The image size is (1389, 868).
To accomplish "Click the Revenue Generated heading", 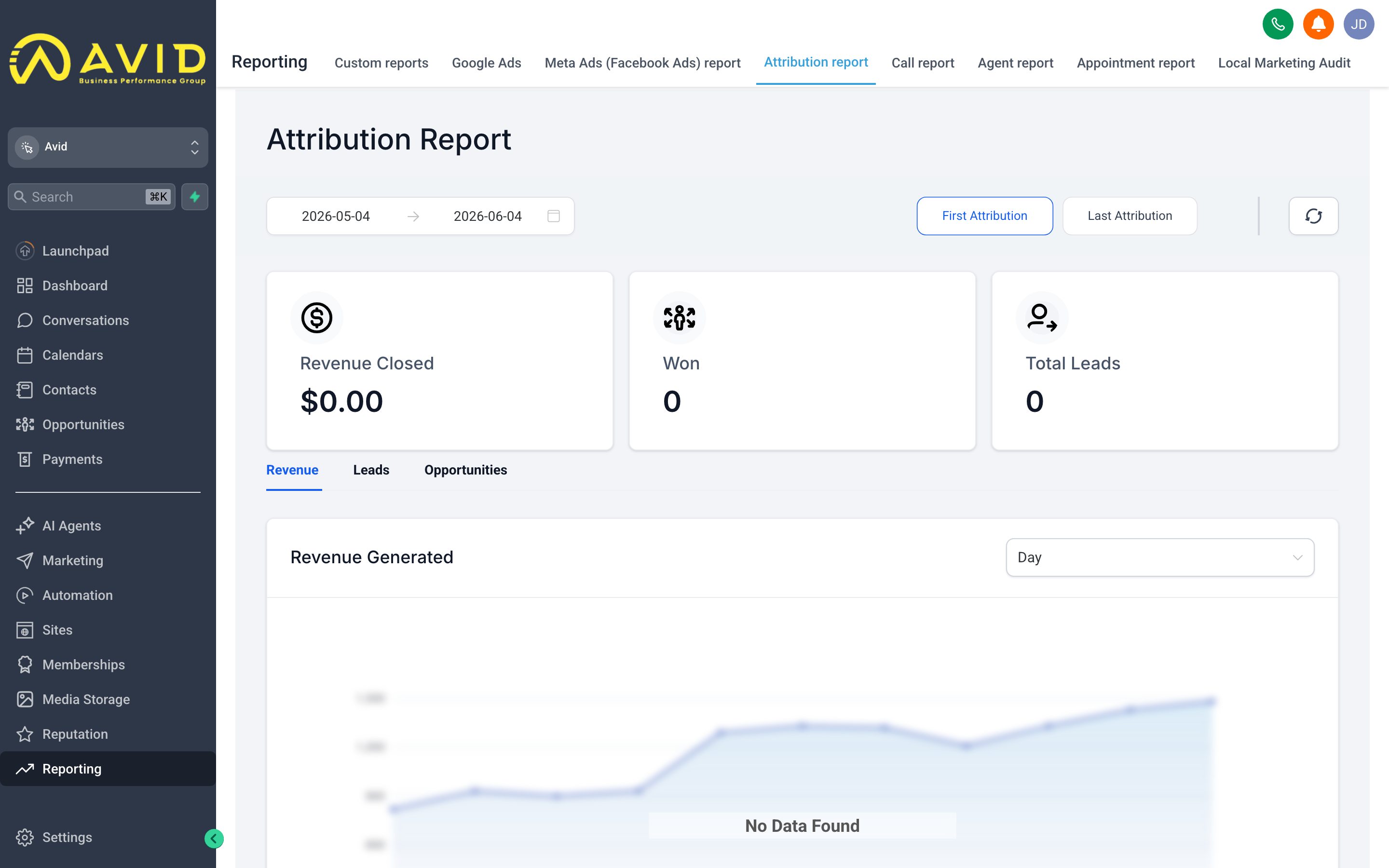I will [371, 557].
